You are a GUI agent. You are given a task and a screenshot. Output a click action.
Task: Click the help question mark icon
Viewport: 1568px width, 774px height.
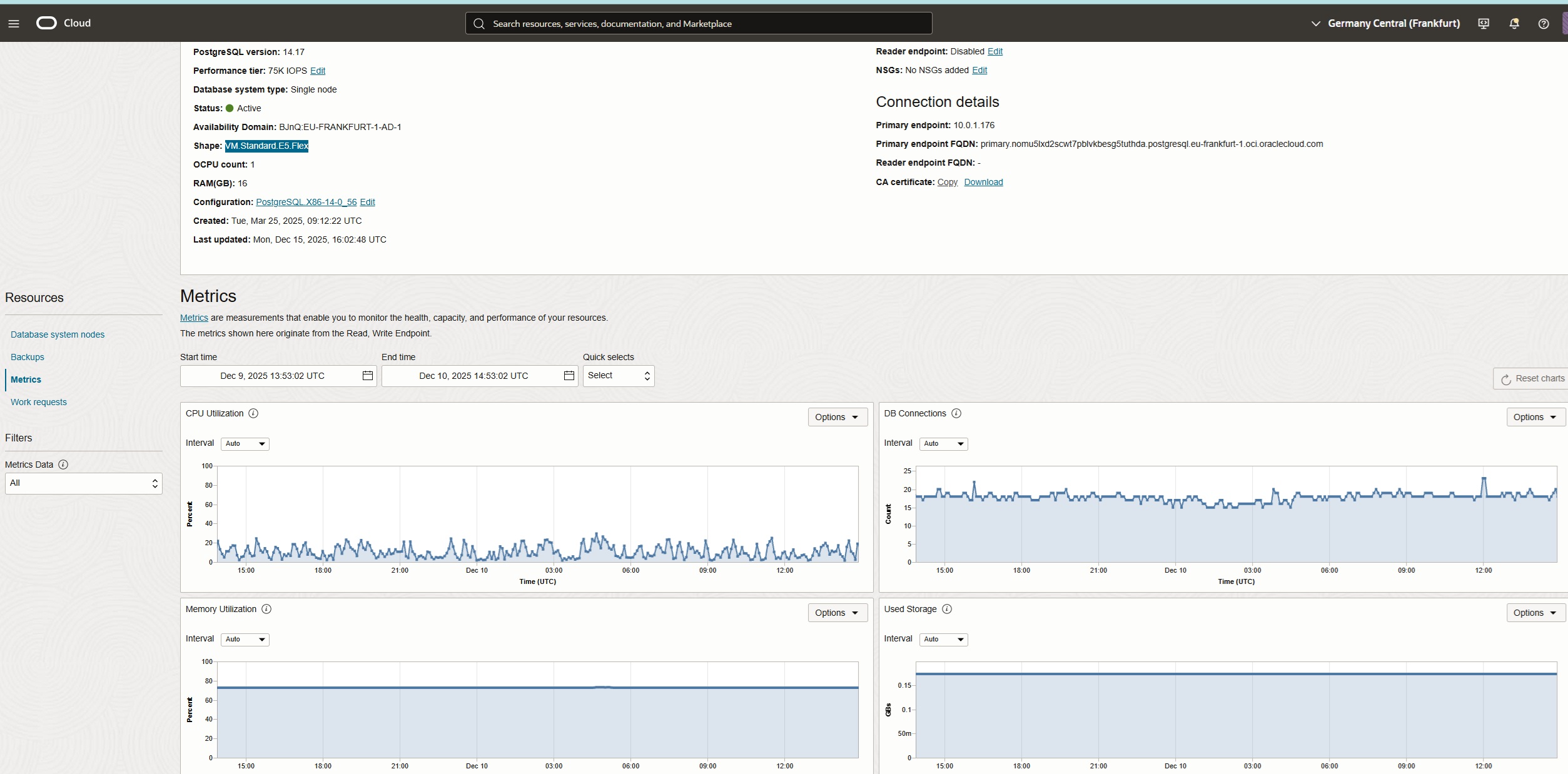click(1543, 24)
